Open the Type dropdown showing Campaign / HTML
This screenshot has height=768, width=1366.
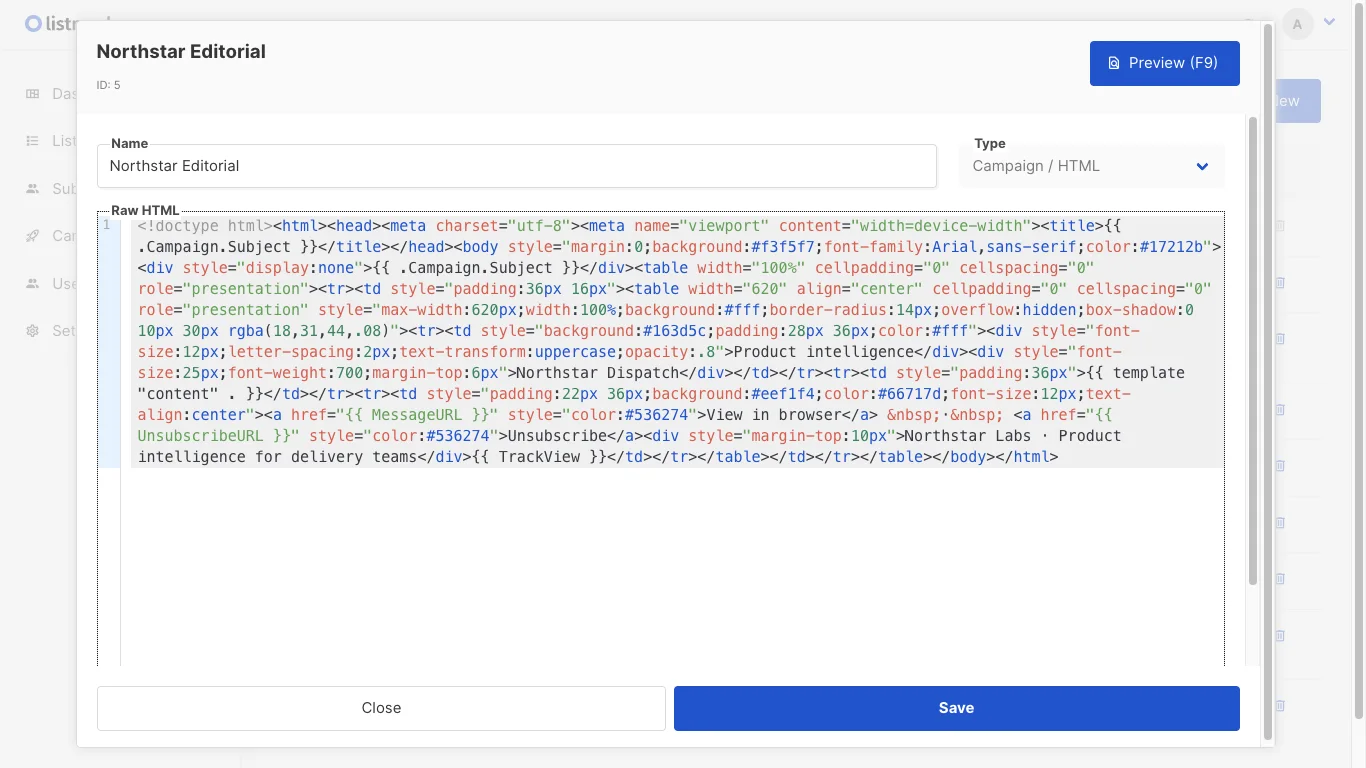click(x=1092, y=166)
